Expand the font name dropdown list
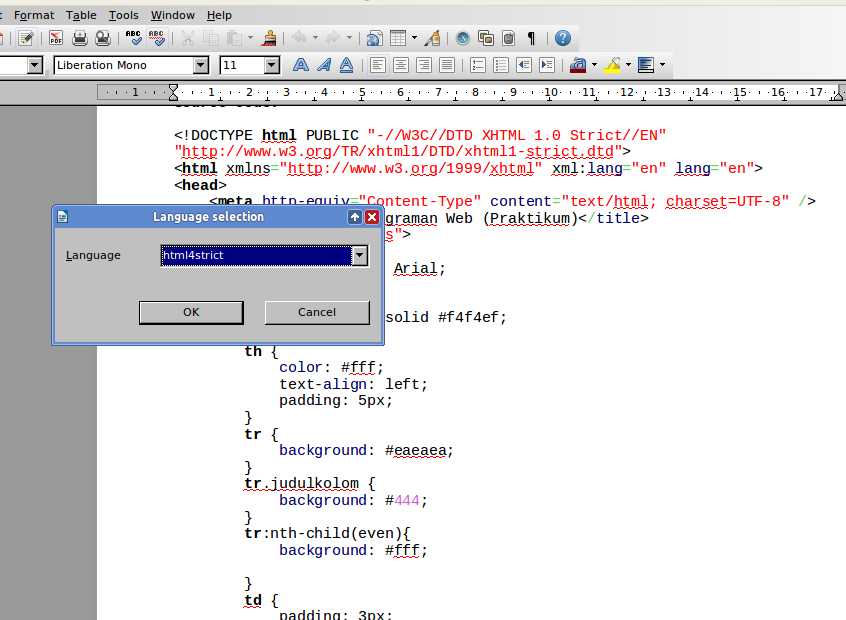 click(201, 65)
